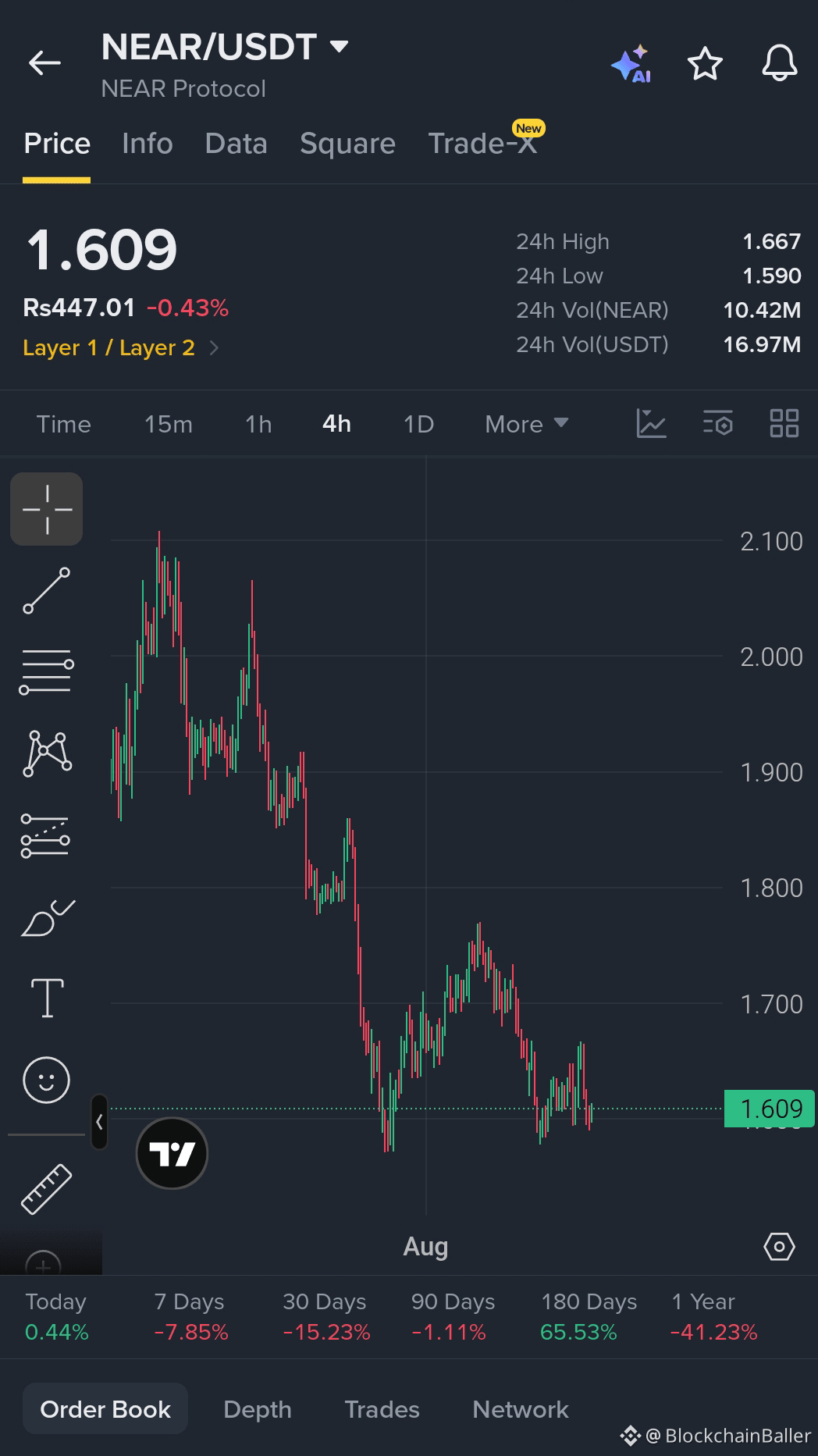This screenshot has width=818, height=1456.
Task: Open the Layer 1 / Layer 2 category
Action: click(121, 347)
